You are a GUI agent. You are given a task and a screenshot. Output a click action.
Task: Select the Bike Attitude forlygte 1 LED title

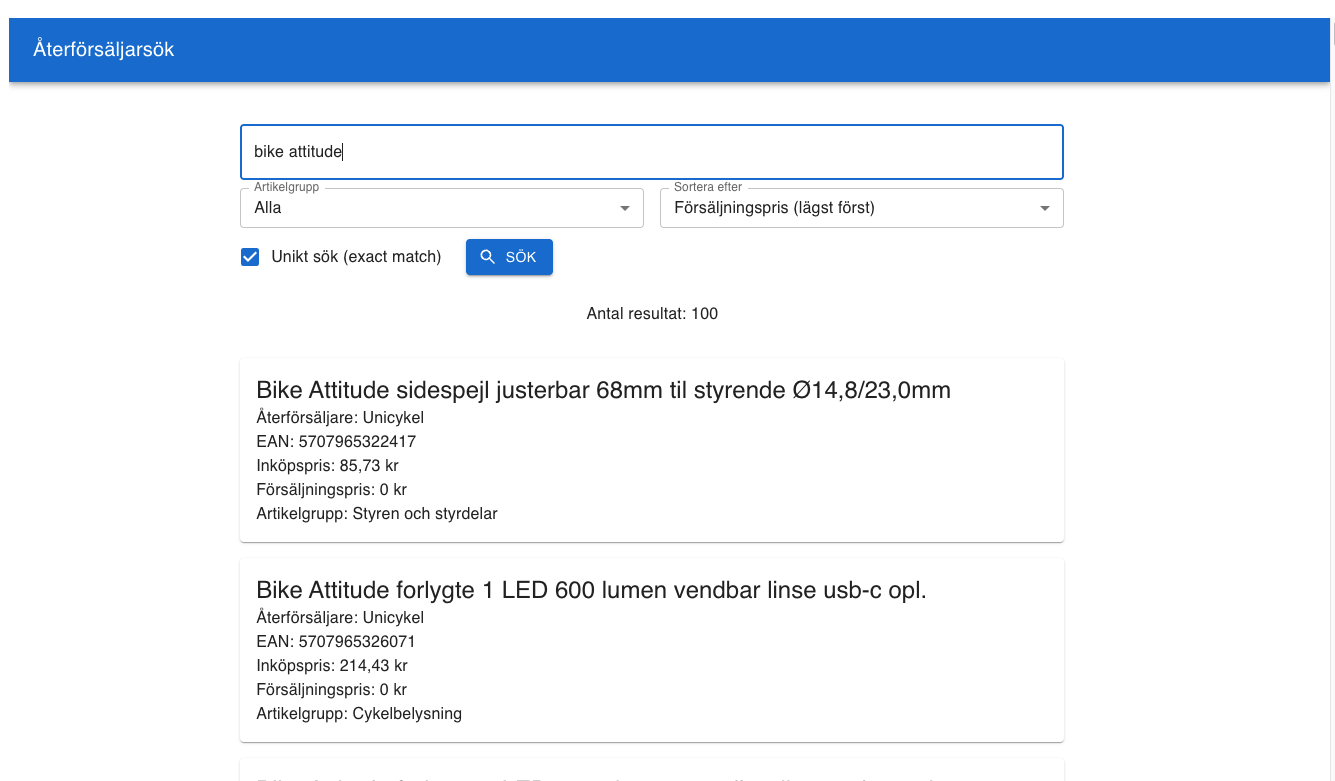[x=591, y=589]
